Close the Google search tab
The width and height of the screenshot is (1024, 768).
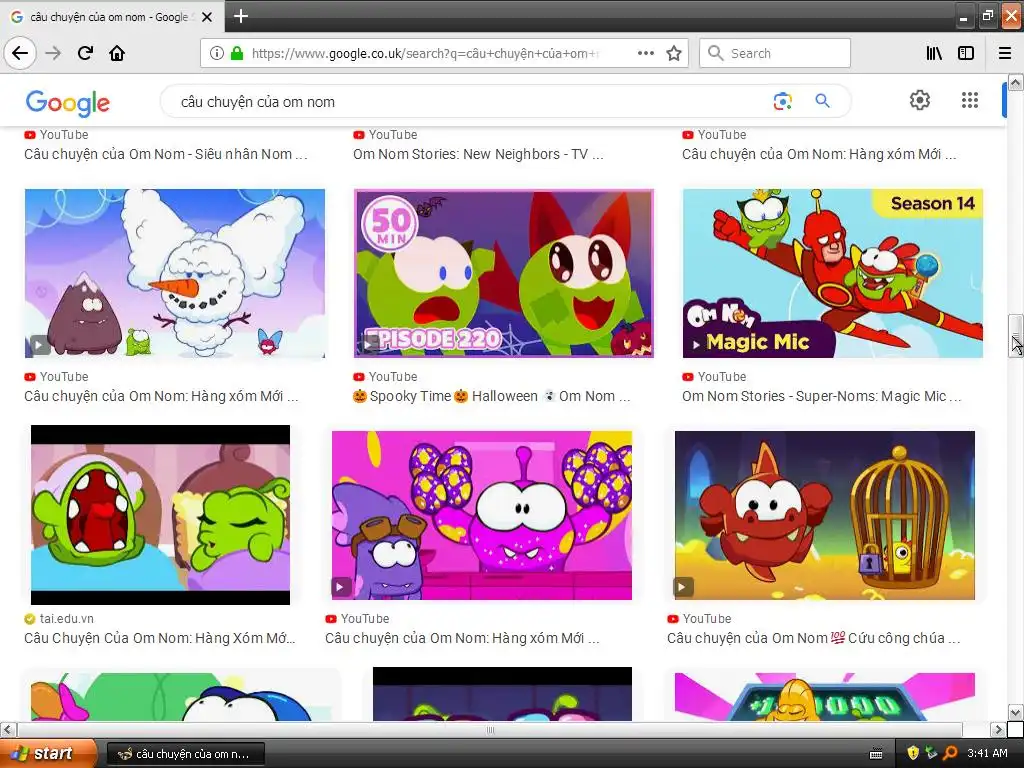coord(207,17)
